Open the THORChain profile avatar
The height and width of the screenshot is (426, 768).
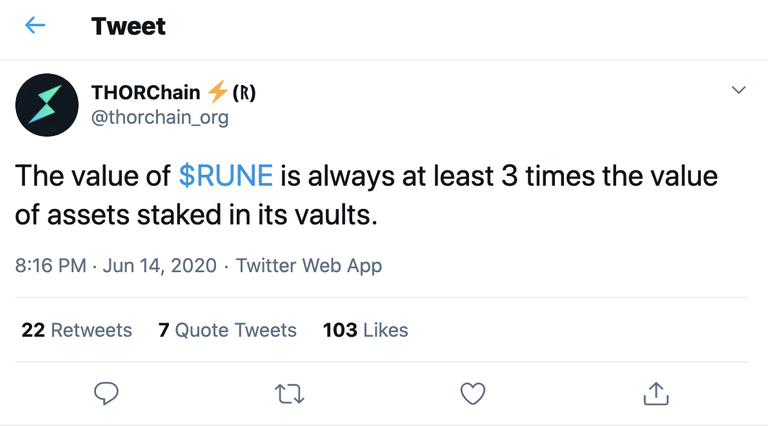click(x=47, y=105)
